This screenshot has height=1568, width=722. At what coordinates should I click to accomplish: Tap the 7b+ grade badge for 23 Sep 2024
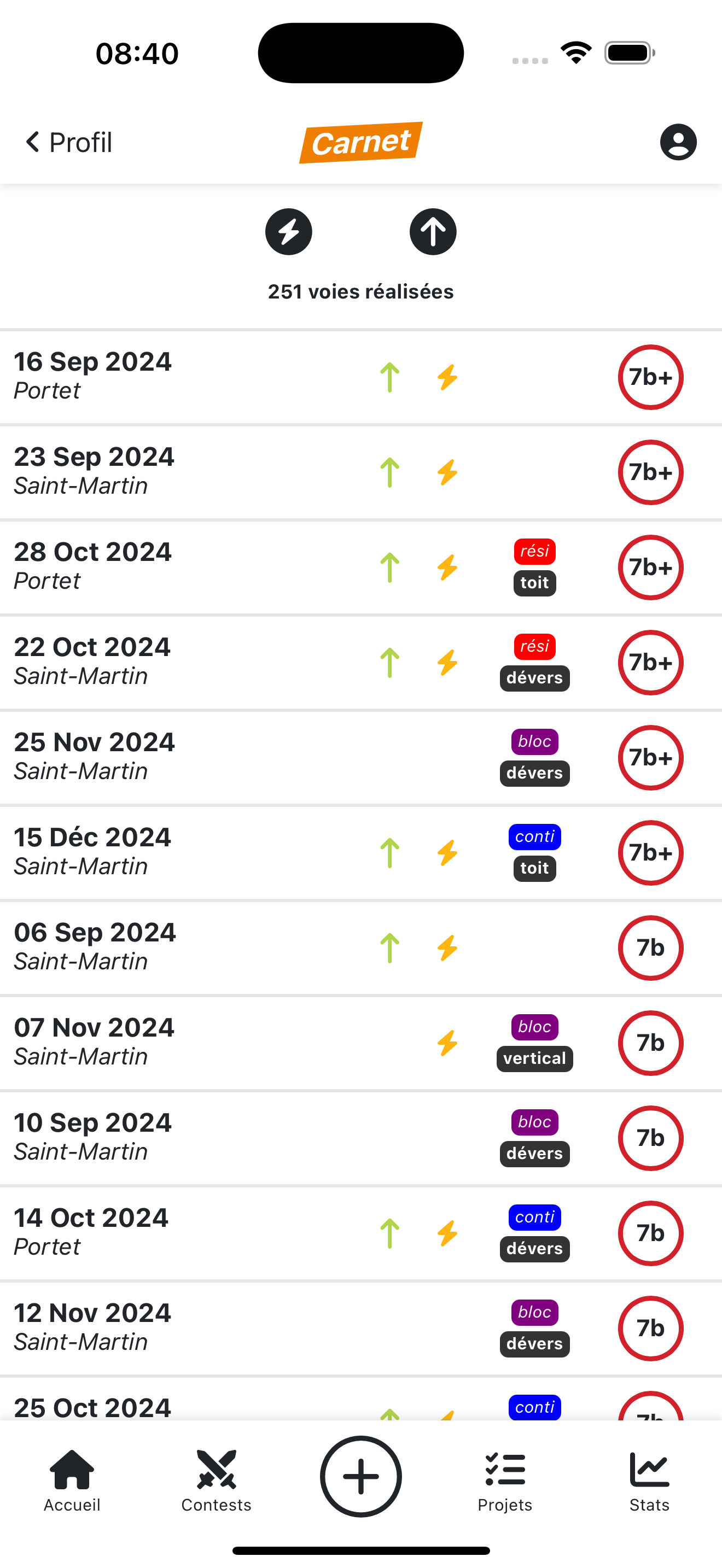[x=650, y=472]
